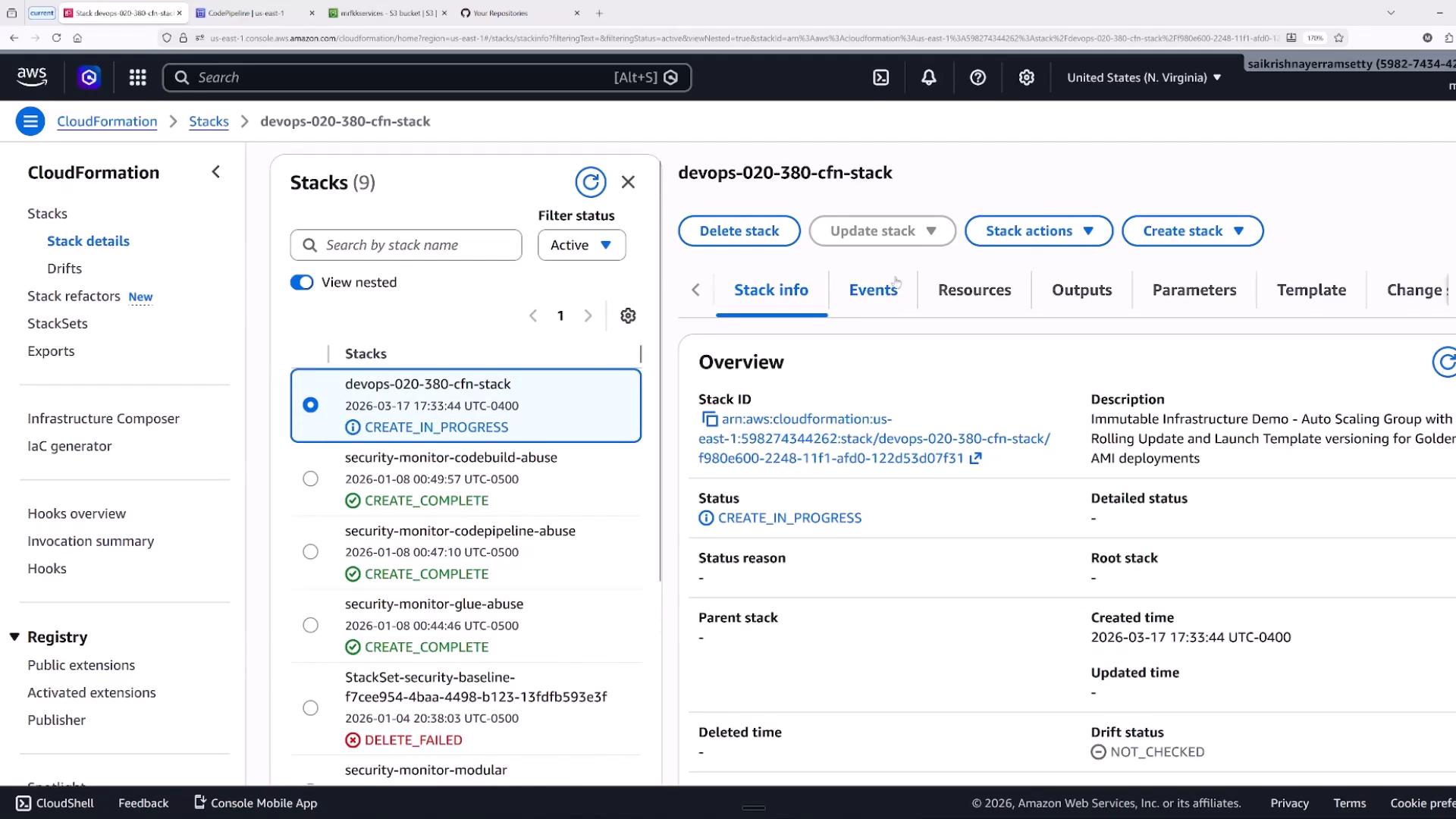Close the Stacks split panel

(628, 182)
